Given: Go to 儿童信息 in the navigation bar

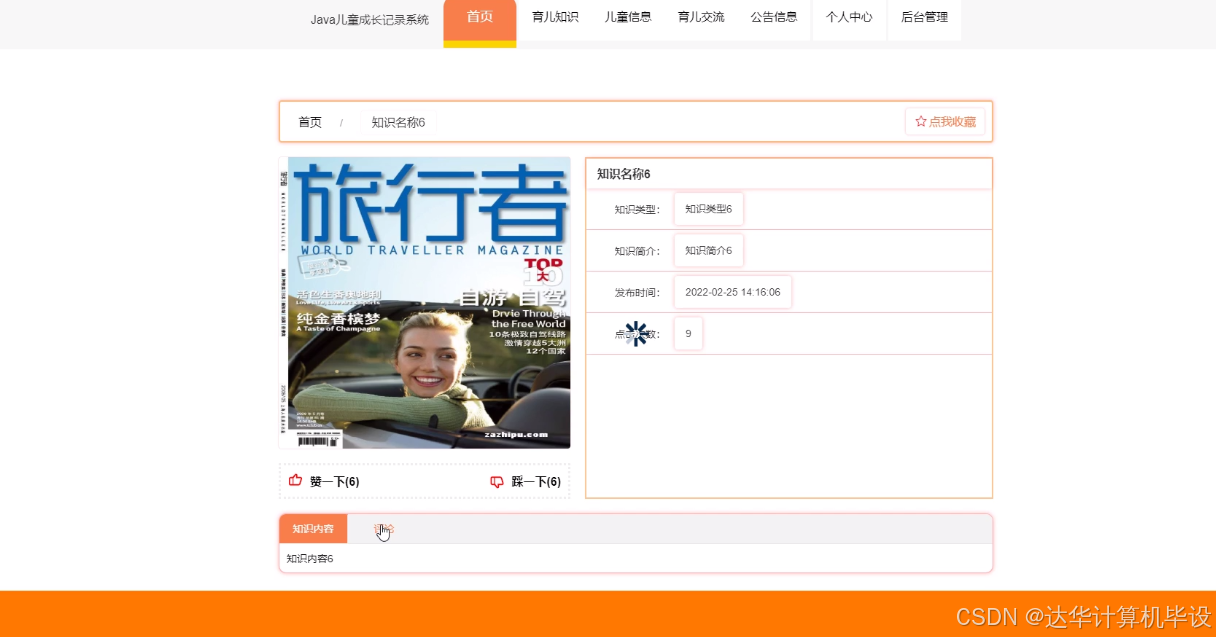Looking at the screenshot, I should (x=628, y=18).
